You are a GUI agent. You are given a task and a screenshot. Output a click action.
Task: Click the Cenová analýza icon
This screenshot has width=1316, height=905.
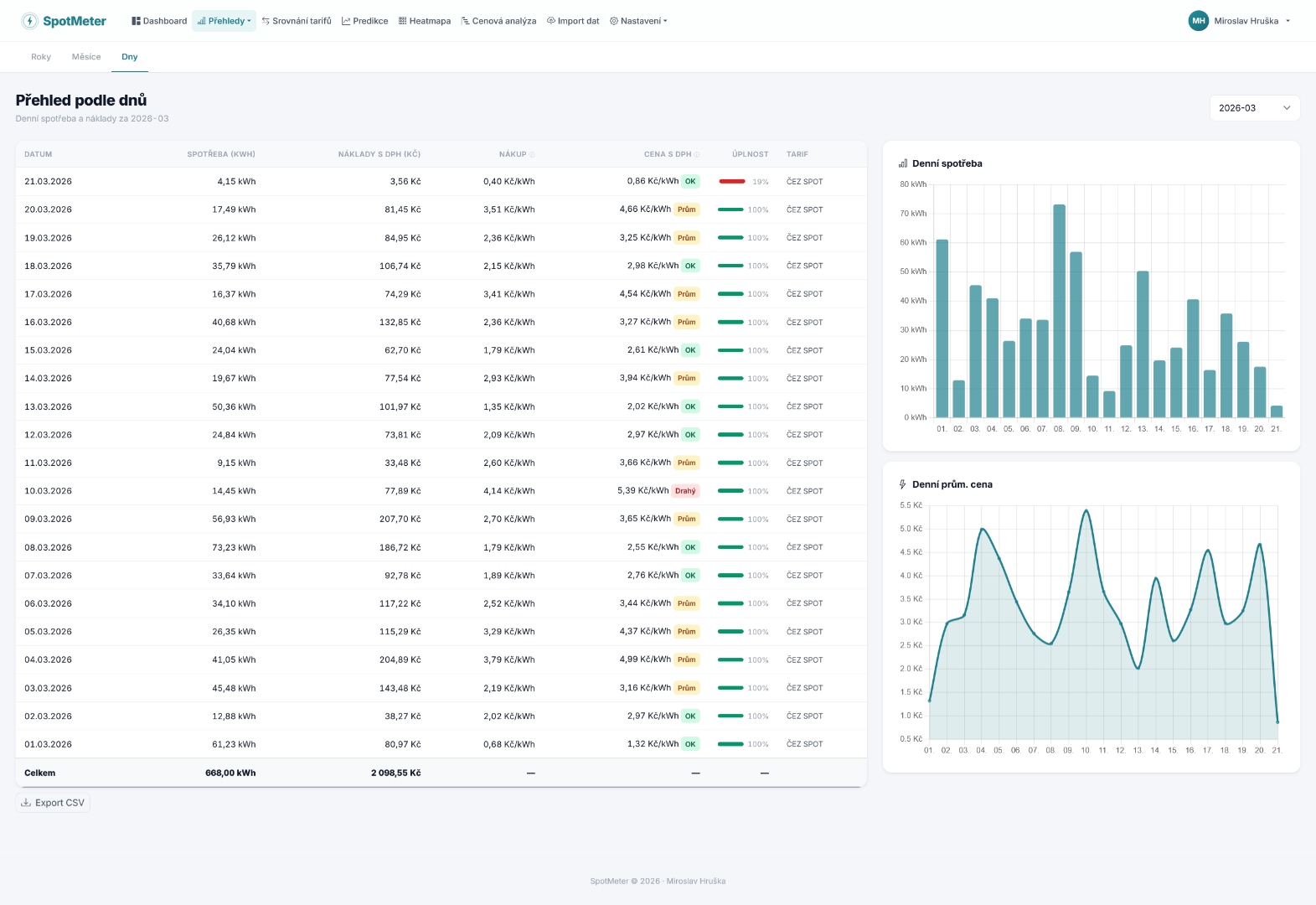coord(465,21)
